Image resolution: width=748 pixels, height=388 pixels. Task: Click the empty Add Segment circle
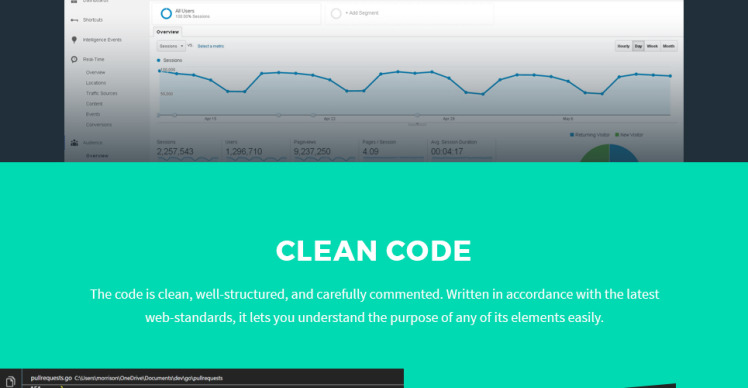(x=336, y=13)
